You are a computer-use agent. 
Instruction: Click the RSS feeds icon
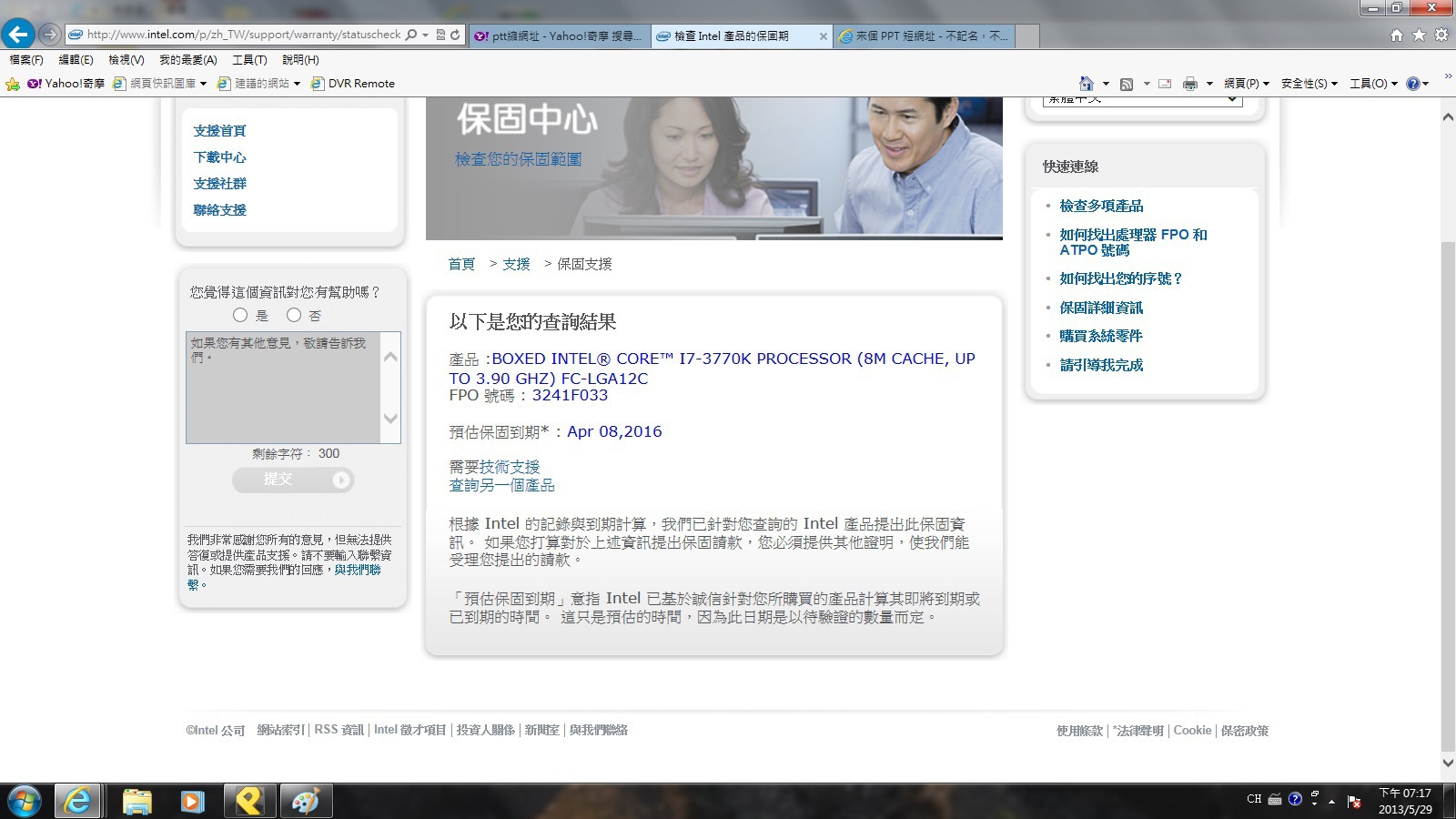[x=1127, y=84]
